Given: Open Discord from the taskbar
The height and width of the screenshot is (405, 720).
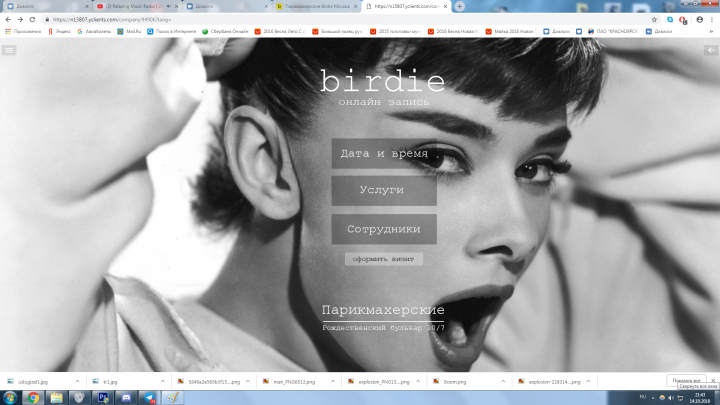Looking at the screenshot, I should (x=126, y=398).
